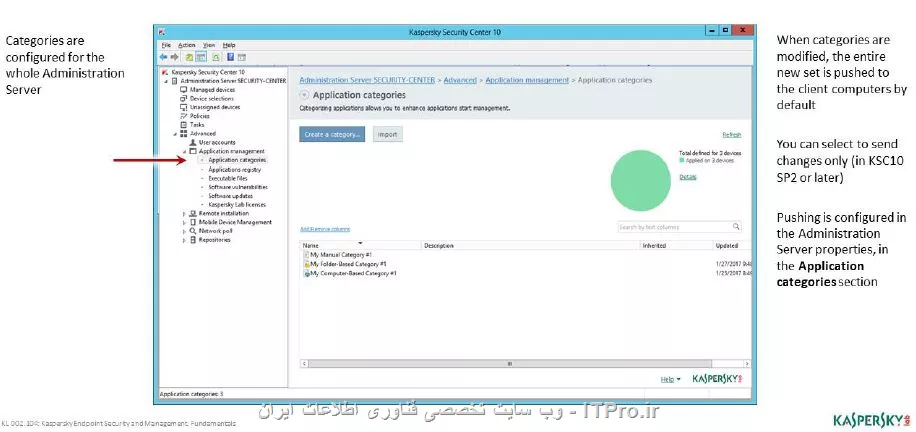
Task: Click the green 'Applied on 3 devices' legend swatch
Action: coord(681,160)
